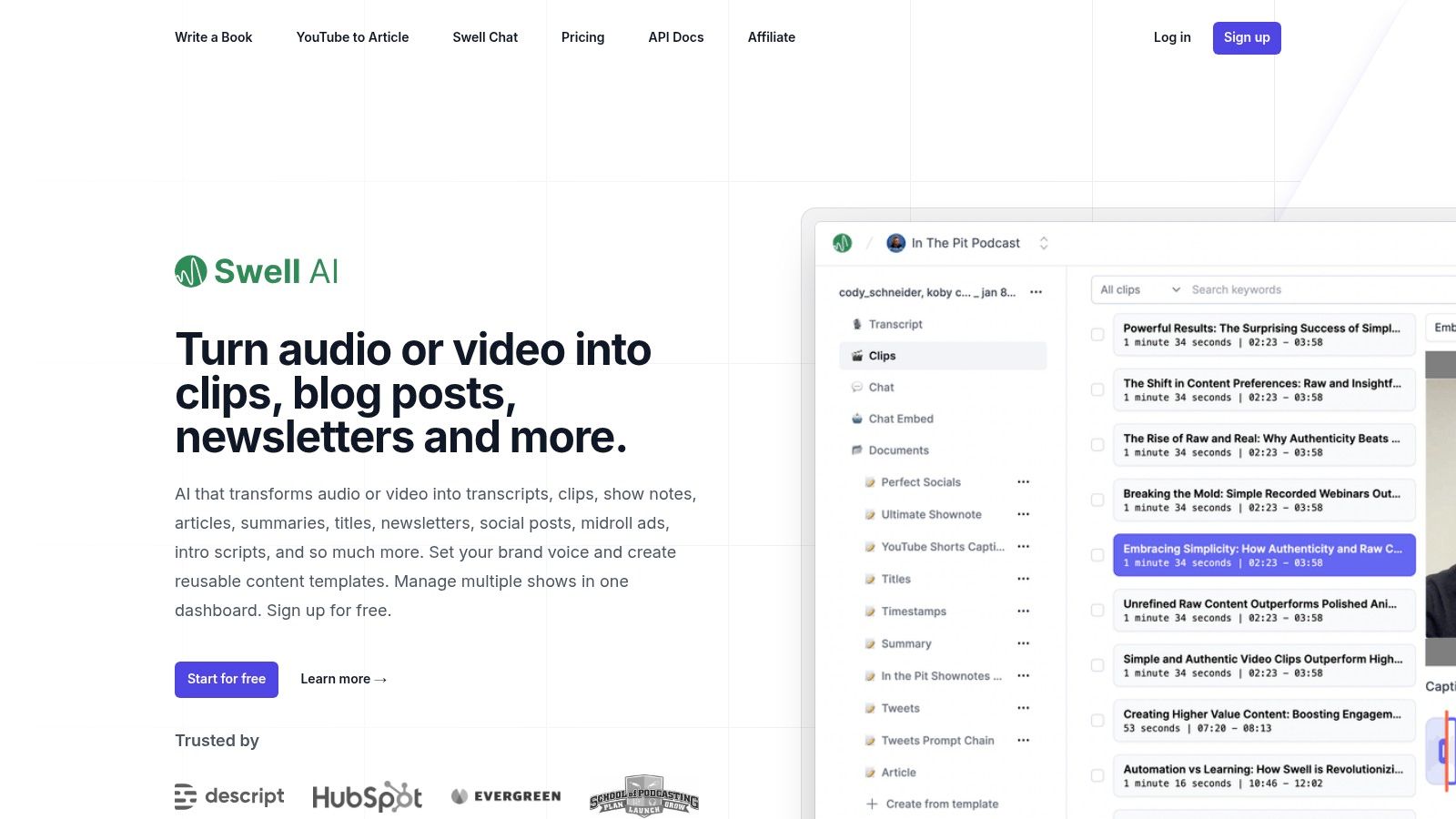Screen dimensions: 1456x819
Task: Open Write a Book page
Action: click(214, 37)
